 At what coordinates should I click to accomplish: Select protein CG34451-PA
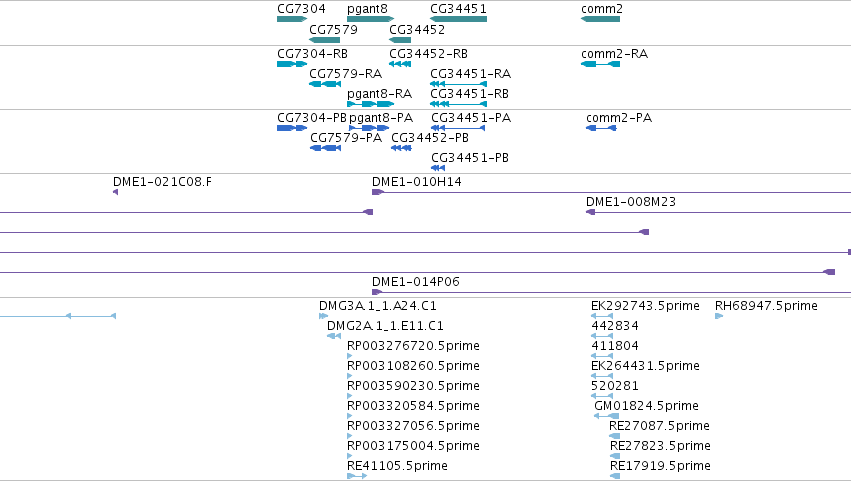[458, 128]
